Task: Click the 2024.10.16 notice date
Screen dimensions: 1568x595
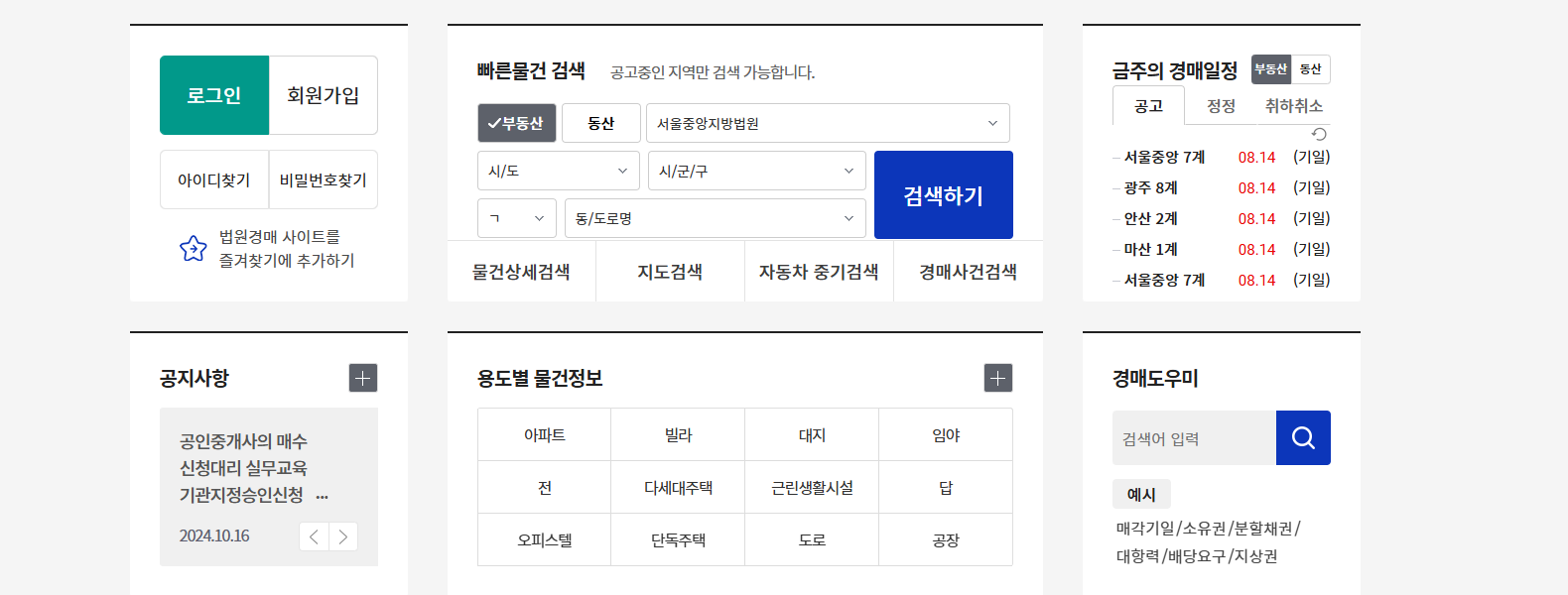Action: click(214, 535)
